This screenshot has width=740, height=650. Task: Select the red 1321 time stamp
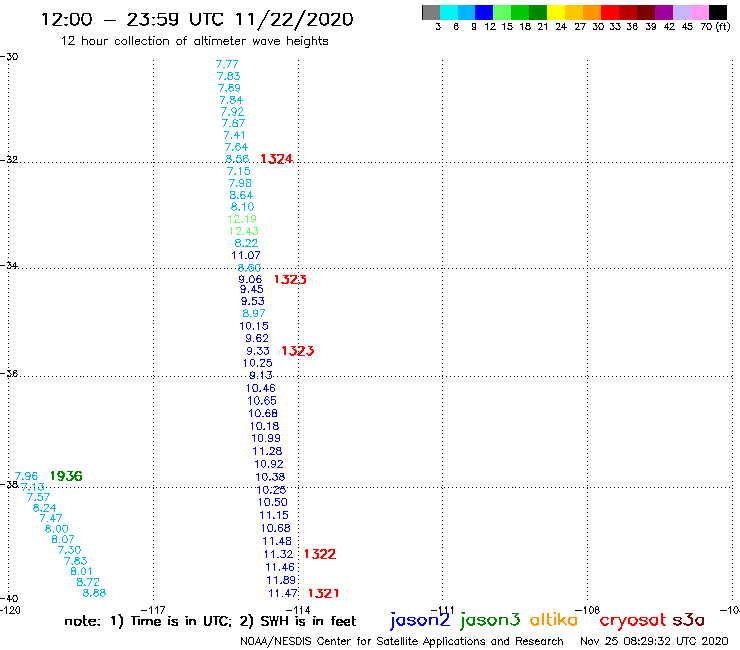point(323,593)
